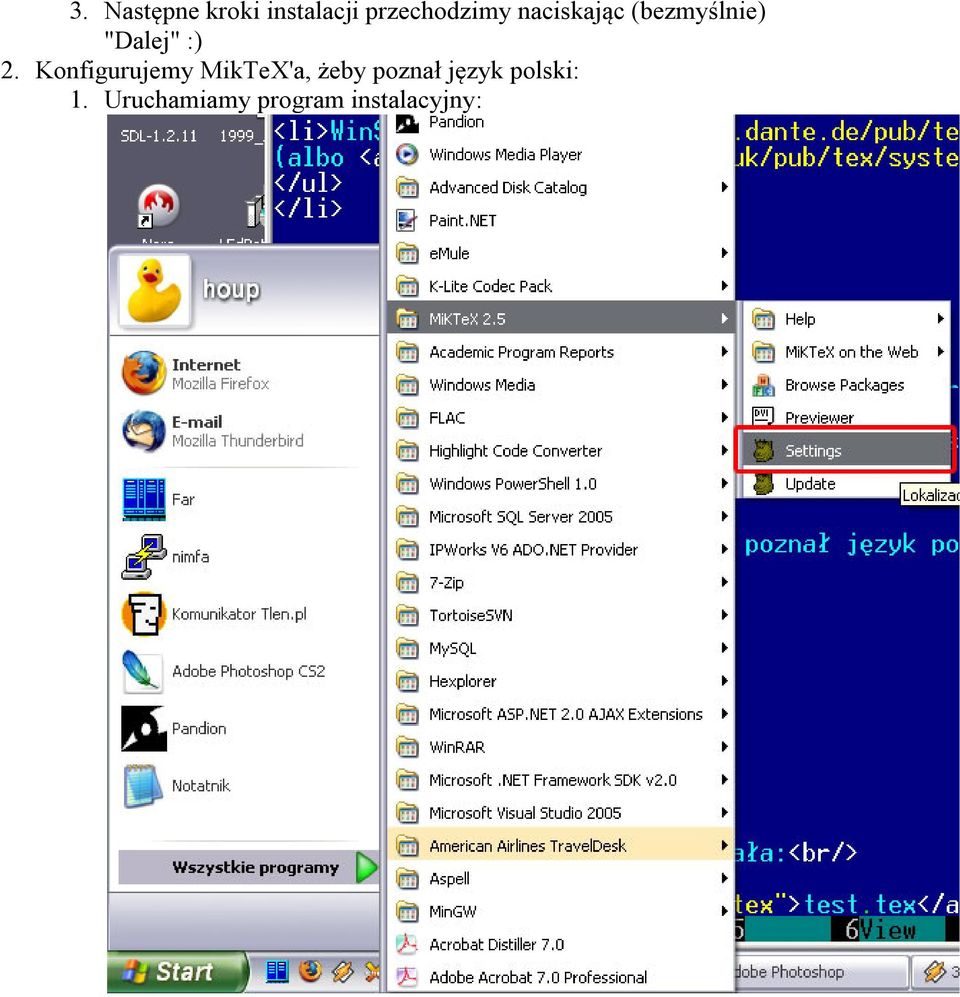Open IPWorks V6 ADO.NET Provider folder
This screenshot has width=960, height=997.
[559, 549]
